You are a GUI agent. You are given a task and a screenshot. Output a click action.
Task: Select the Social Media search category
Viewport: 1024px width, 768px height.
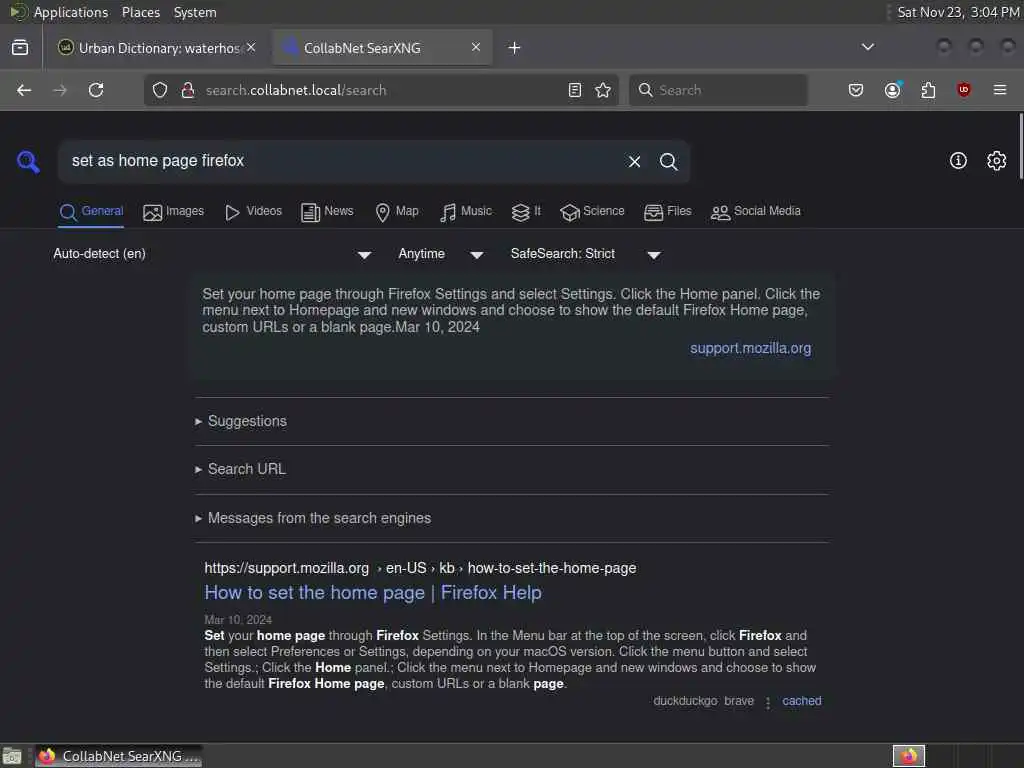(x=756, y=212)
